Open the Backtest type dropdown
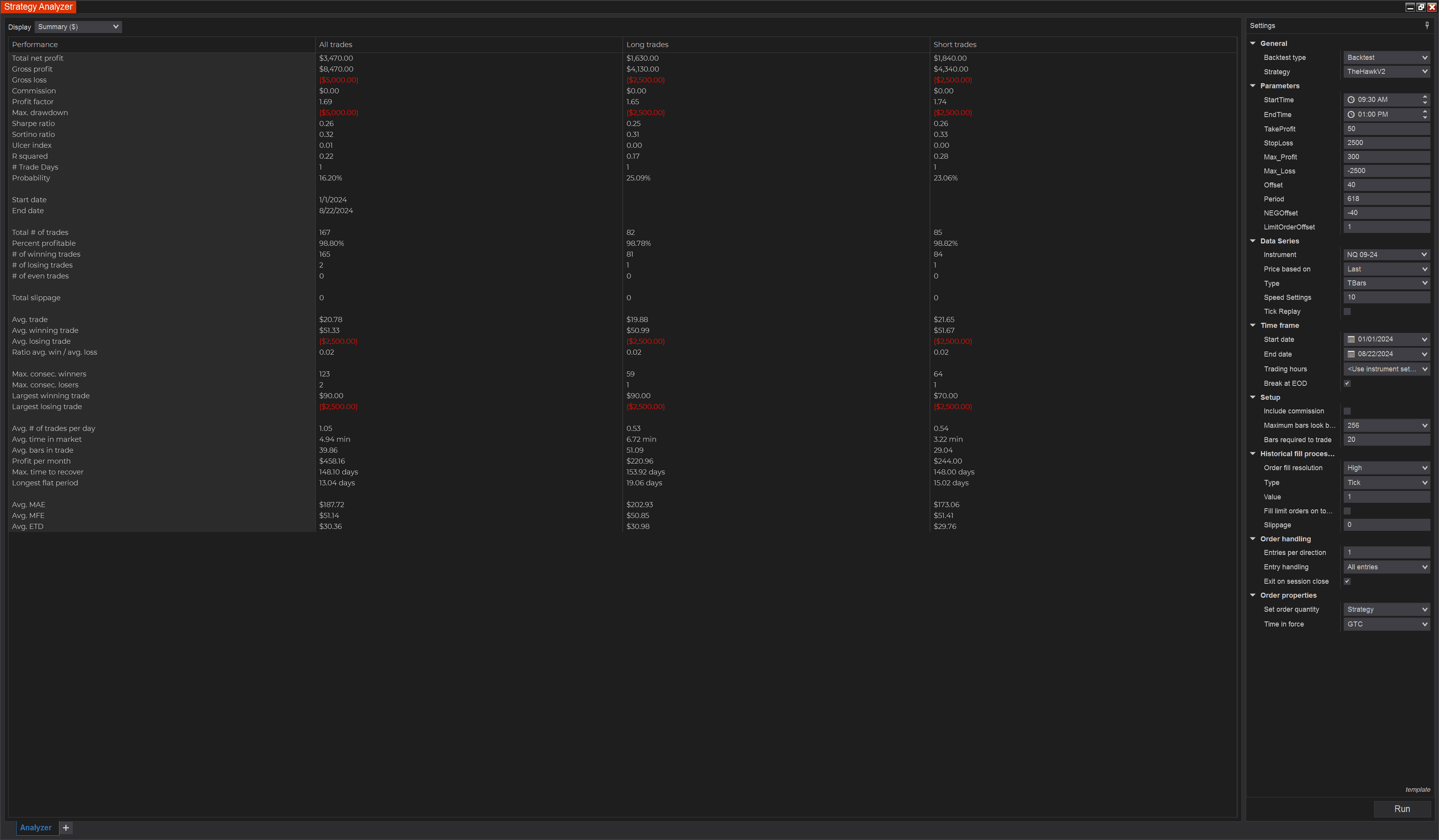The height and width of the screenshot is (840, 1439). [x=1386, y=58]
